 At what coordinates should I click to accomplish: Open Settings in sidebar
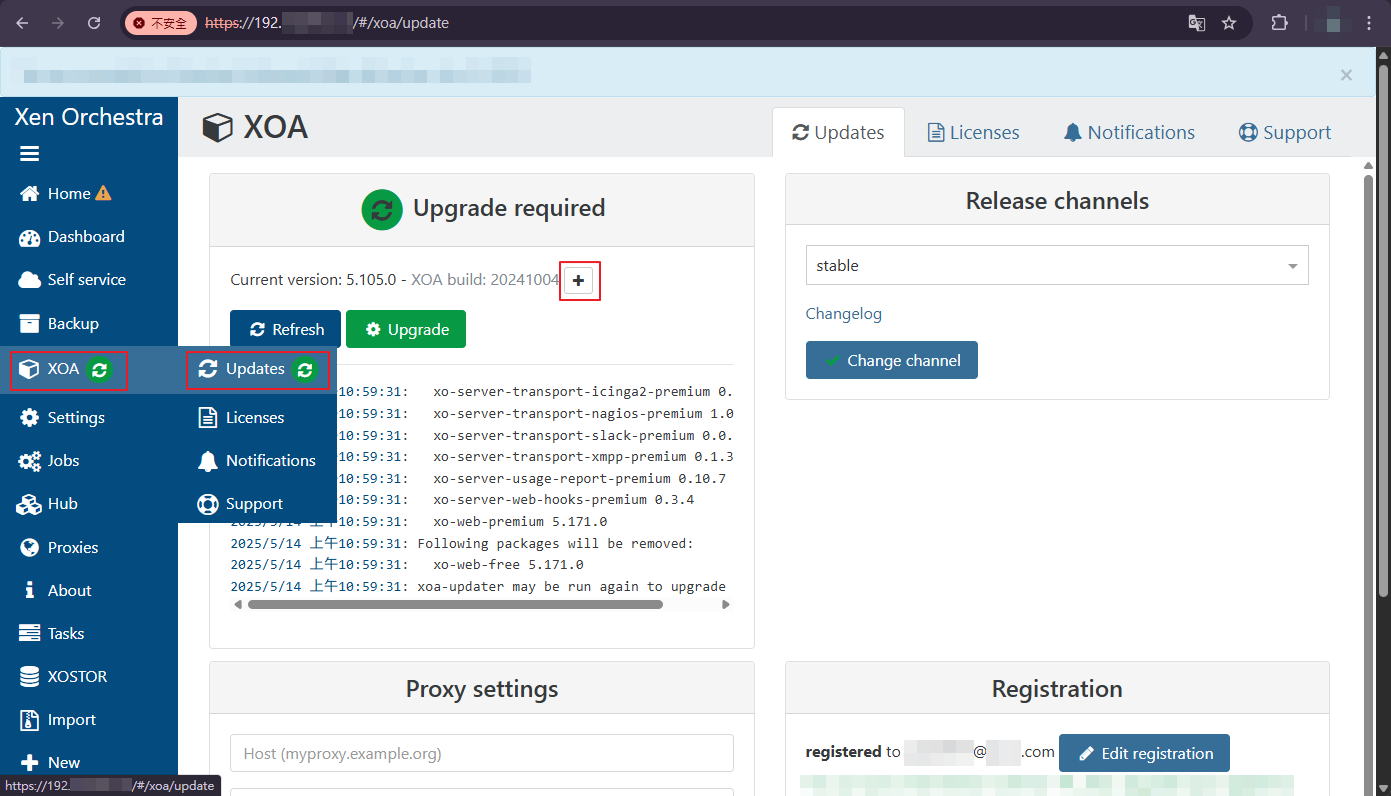coord(62,418)
